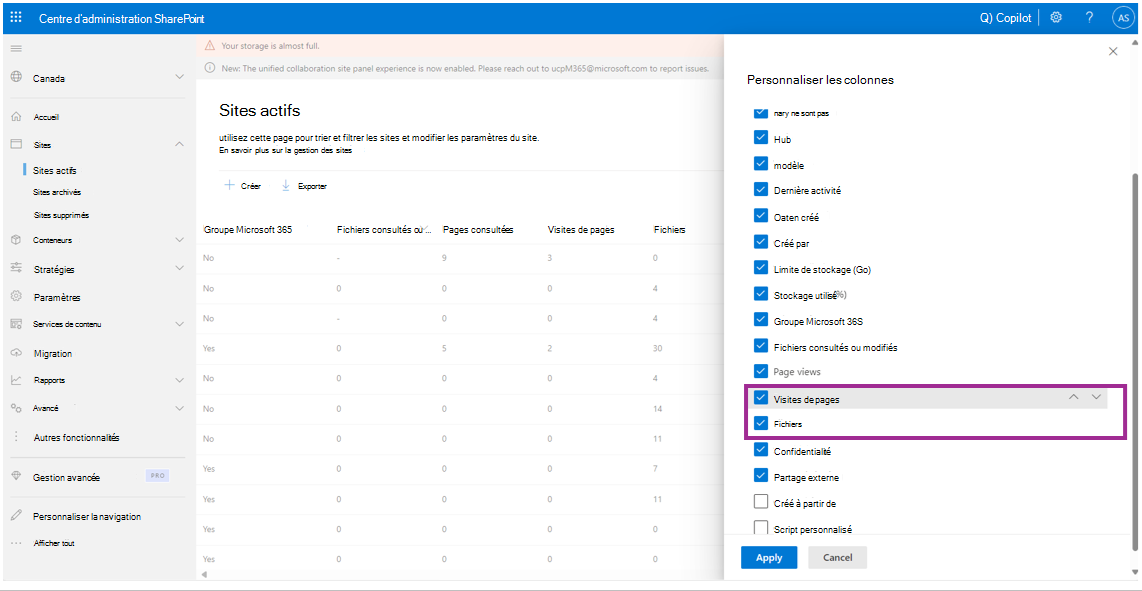Click the Sites icon in navigation
Screen dimensions: 1142x591
16,144
